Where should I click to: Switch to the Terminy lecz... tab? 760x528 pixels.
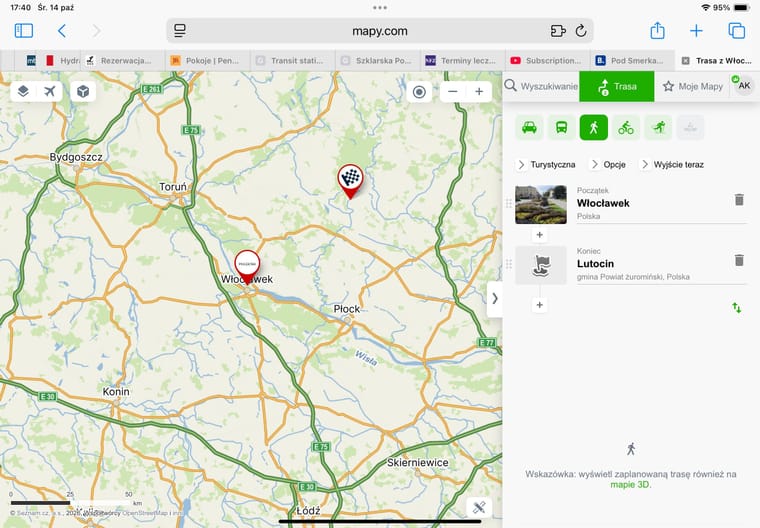pyautogui.click(x=462, y=61)
